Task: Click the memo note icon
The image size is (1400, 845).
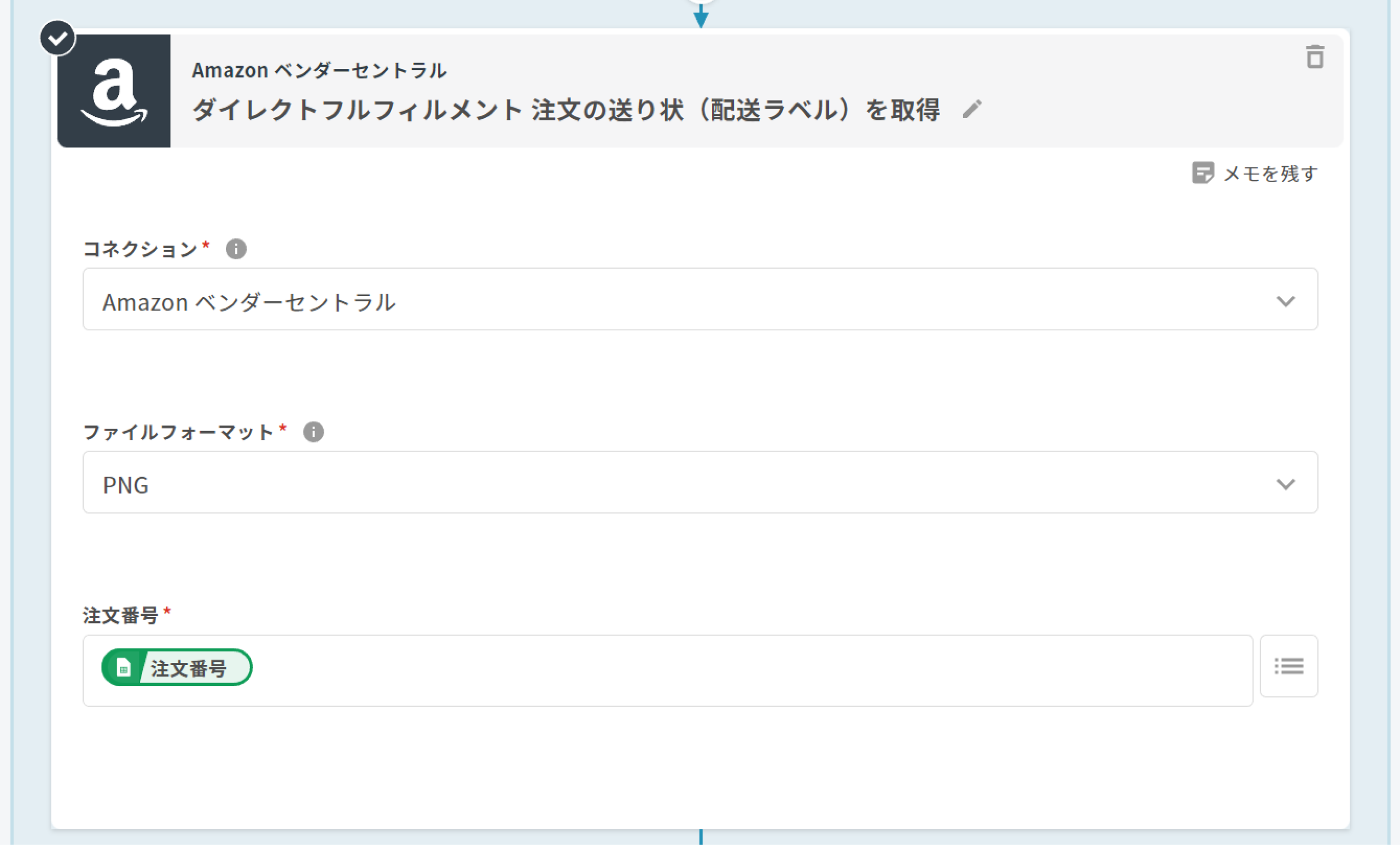Action: [1202, 173]
